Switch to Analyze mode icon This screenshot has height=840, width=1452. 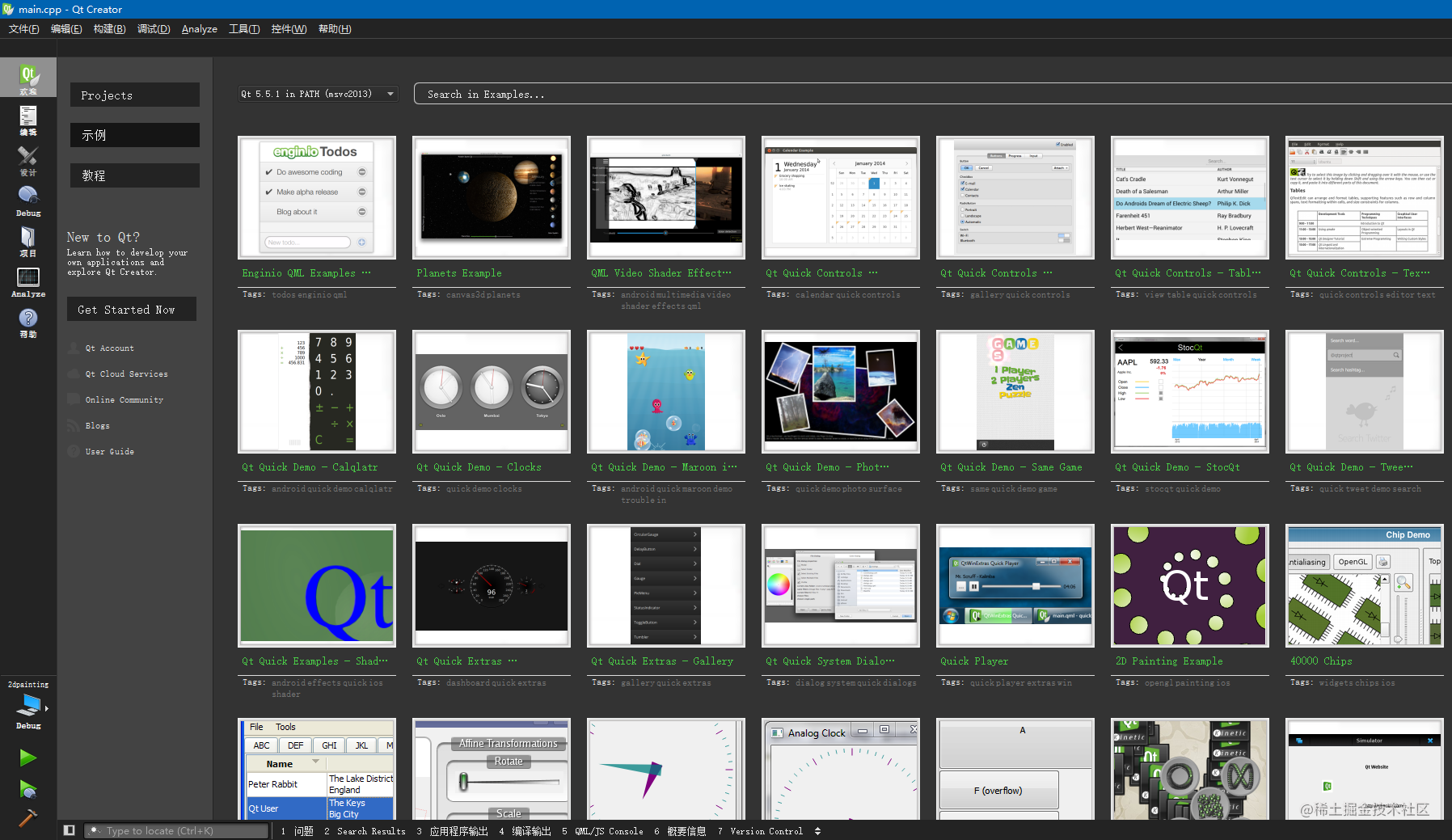(28, 281)
